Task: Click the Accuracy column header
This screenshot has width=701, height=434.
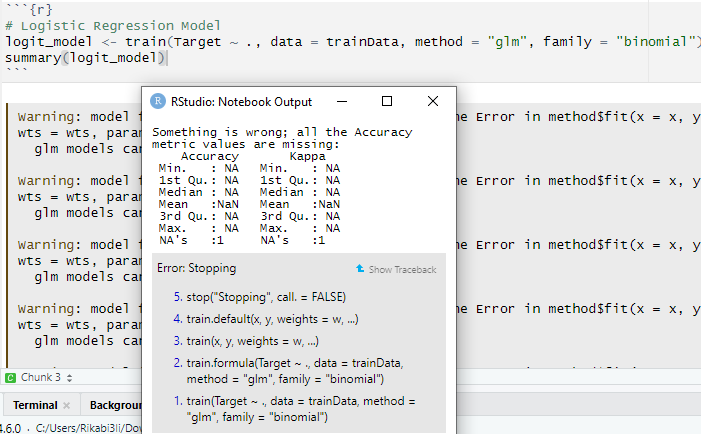Action: click(x=210, y=156)
